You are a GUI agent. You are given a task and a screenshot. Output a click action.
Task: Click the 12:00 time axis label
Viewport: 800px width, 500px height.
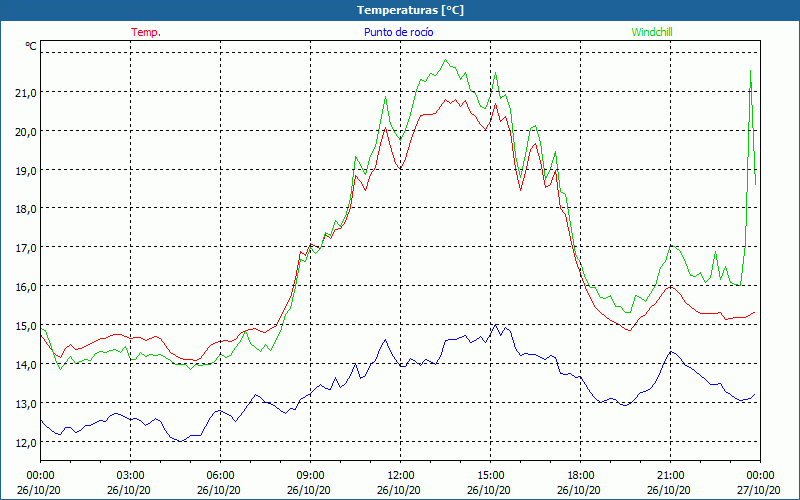401,476
